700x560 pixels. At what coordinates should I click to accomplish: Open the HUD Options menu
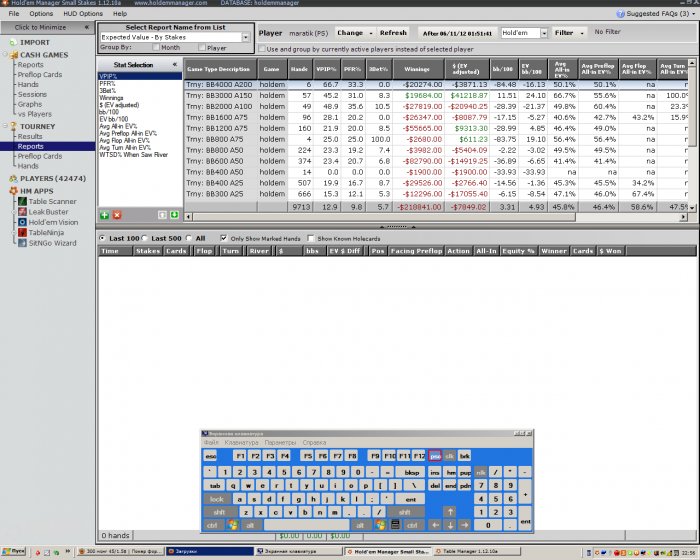83,13
